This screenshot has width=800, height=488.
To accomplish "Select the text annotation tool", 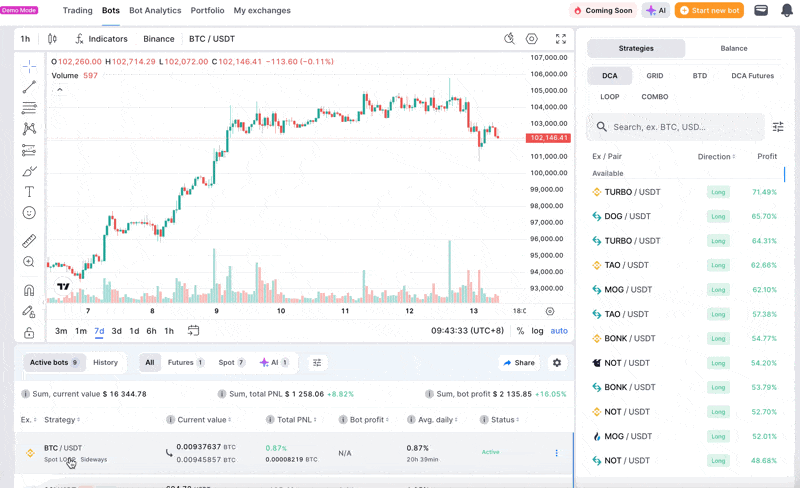I will [x=29, y=191].
